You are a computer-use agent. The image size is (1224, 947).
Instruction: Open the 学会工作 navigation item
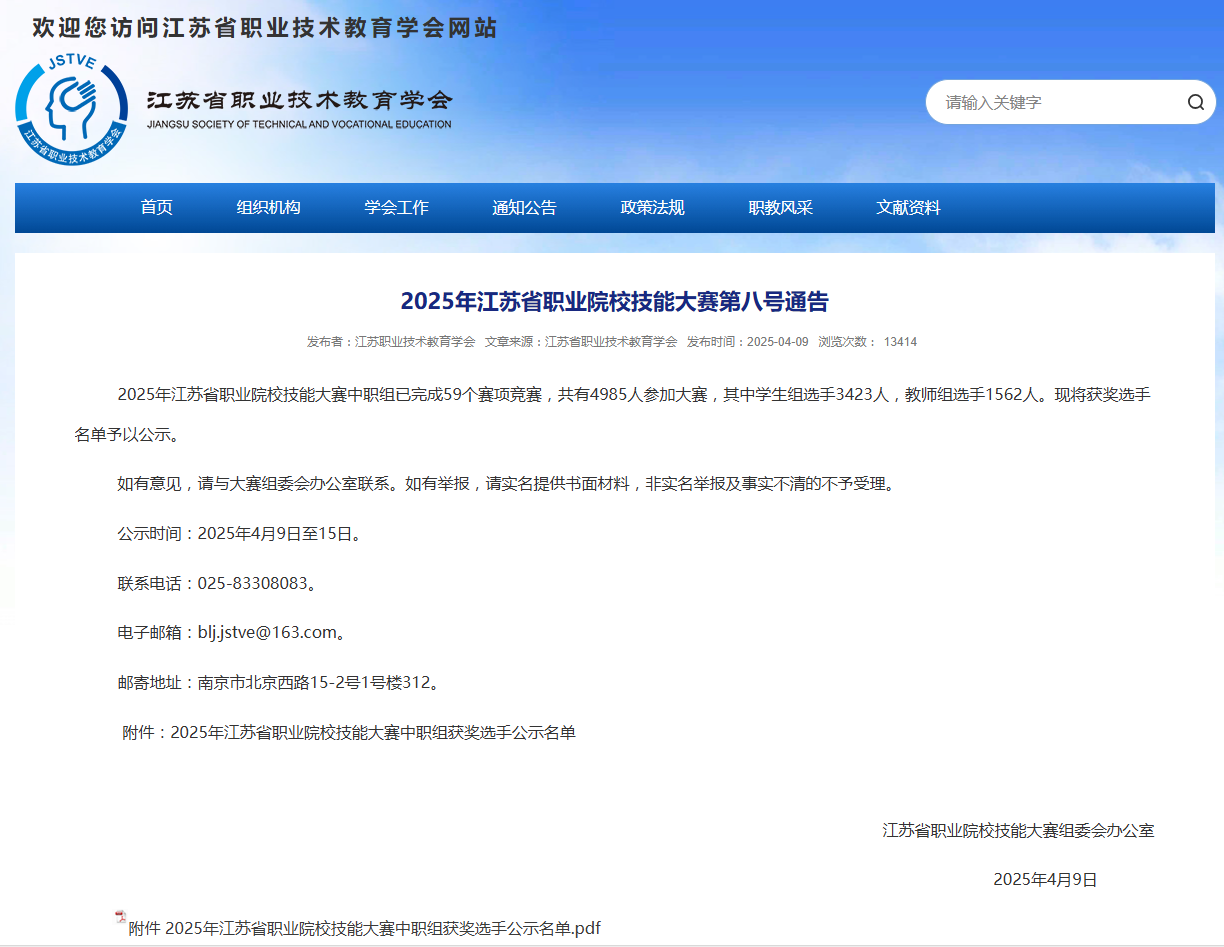click(396, 208)
